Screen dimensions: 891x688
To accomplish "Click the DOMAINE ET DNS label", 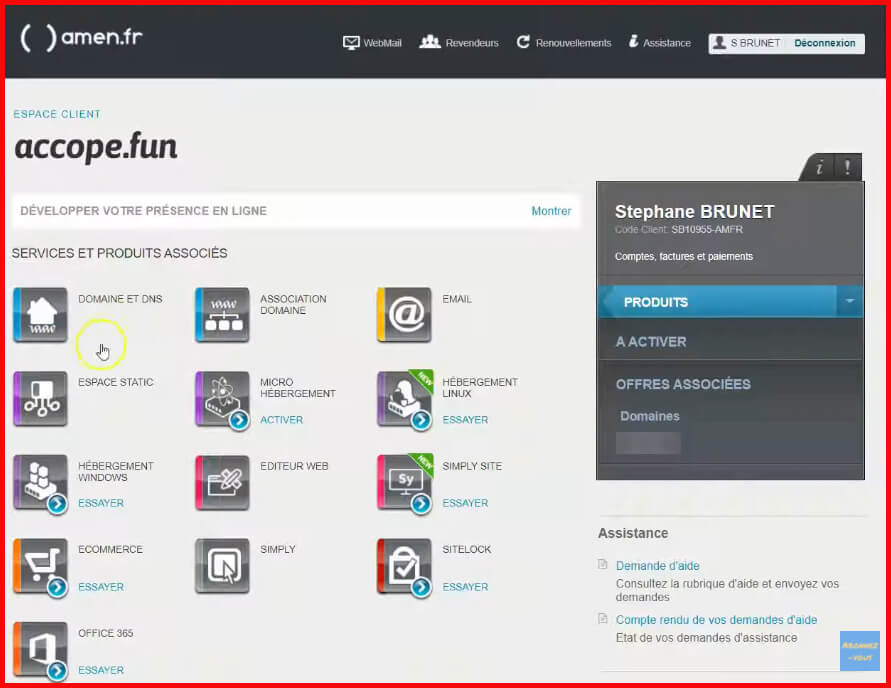I will [120, 299].
